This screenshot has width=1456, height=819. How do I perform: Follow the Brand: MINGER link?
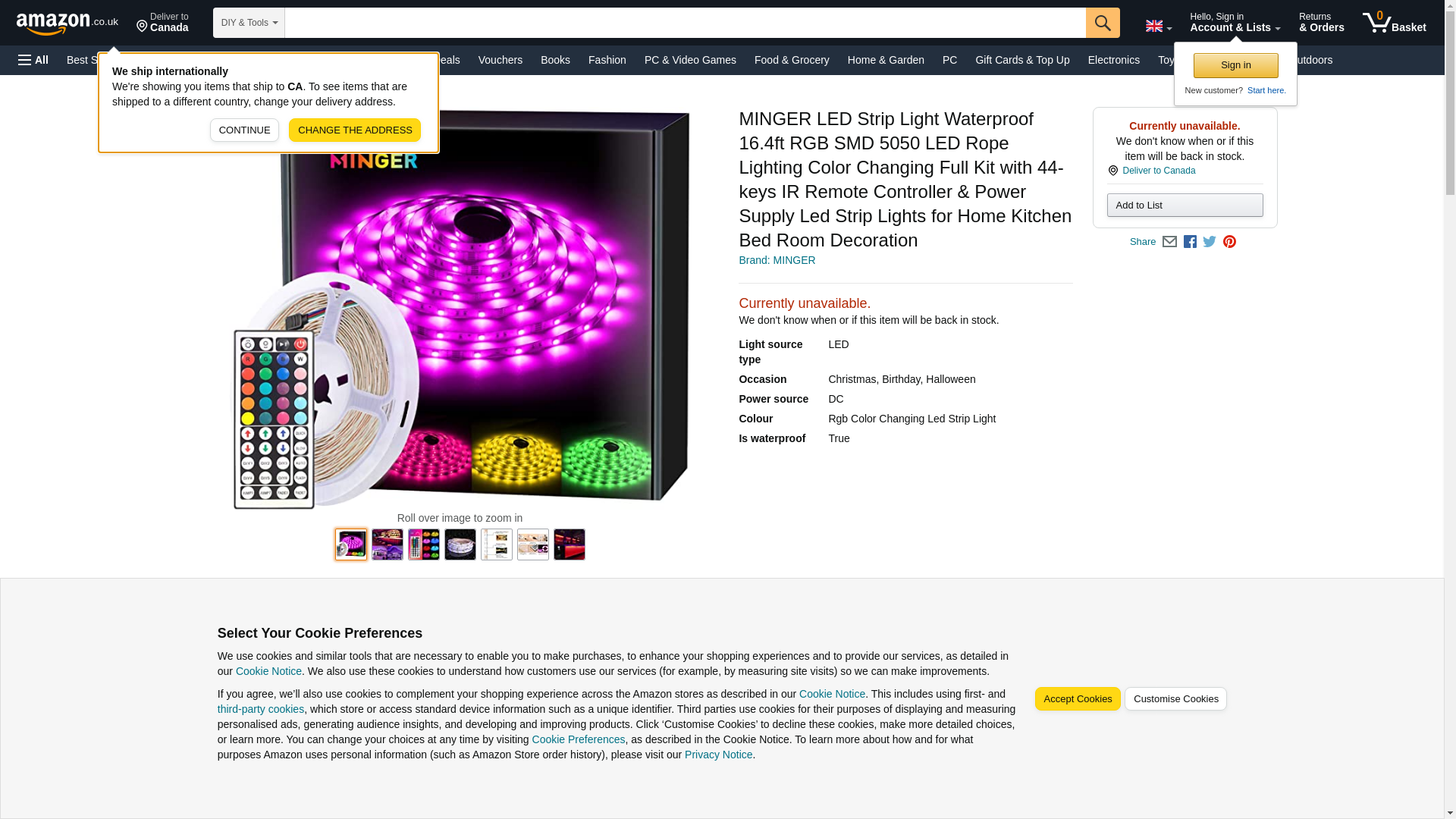pyautogui.click(x=777, y=260)
